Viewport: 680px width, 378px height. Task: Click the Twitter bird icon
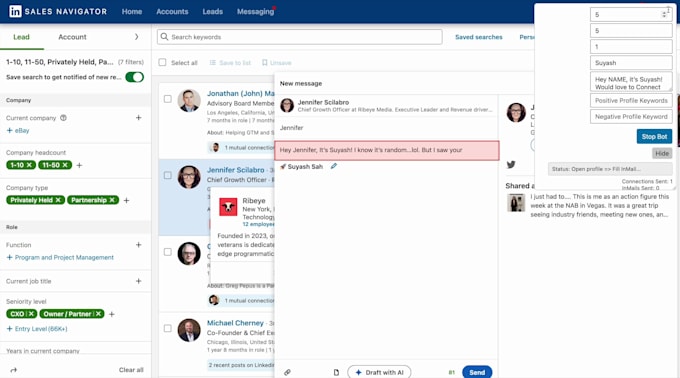point(511,165)
